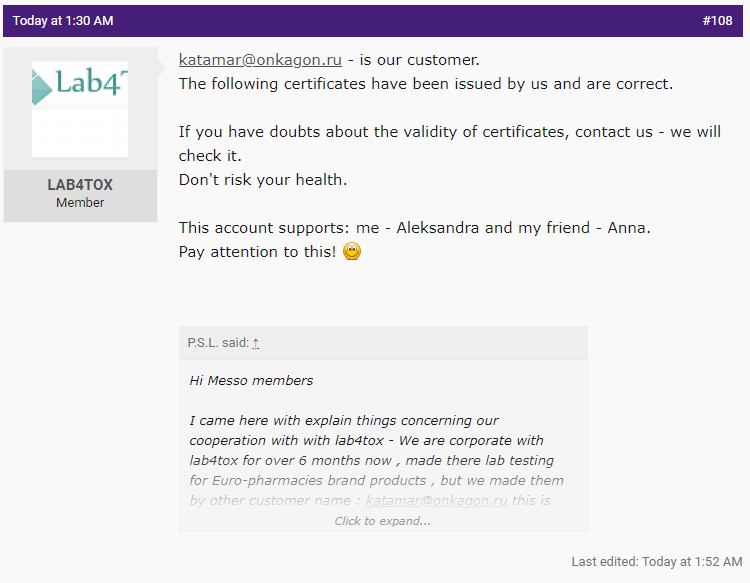The height and width of the screenshot is (583, 750).
Task: Click the Hi Messo members quoted line
Action: (x=251, y=380)
